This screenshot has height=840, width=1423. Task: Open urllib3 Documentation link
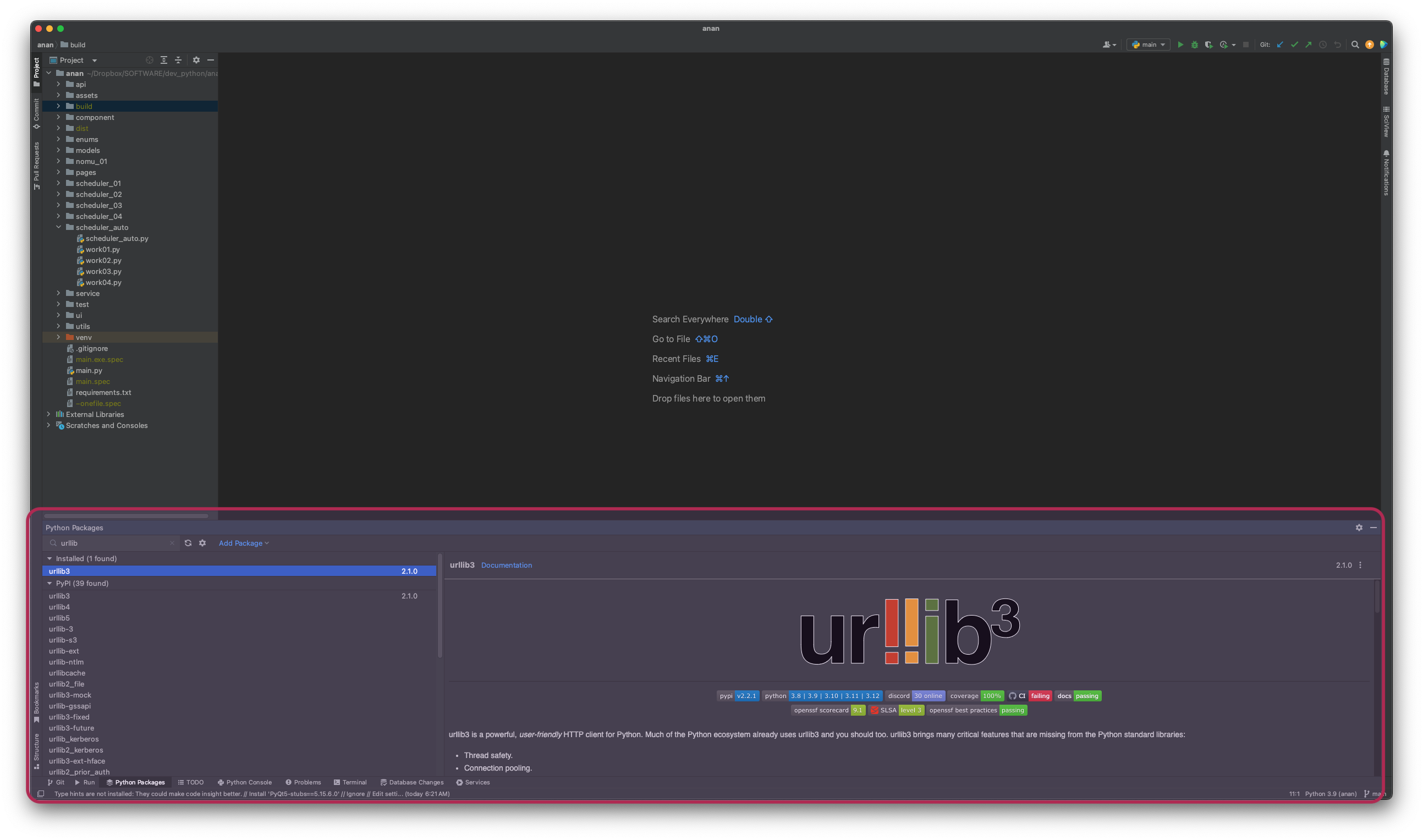click(506, 565)
